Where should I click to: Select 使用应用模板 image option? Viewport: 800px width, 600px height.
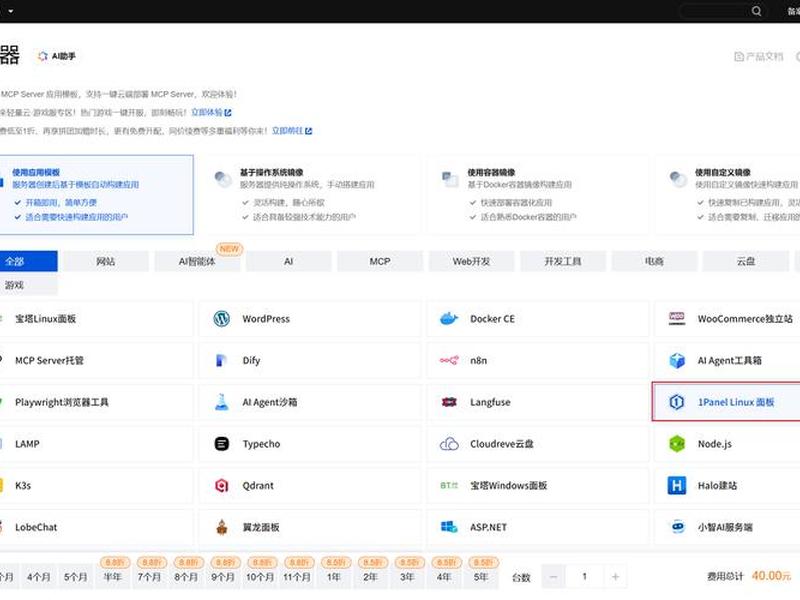coord(96,195)
